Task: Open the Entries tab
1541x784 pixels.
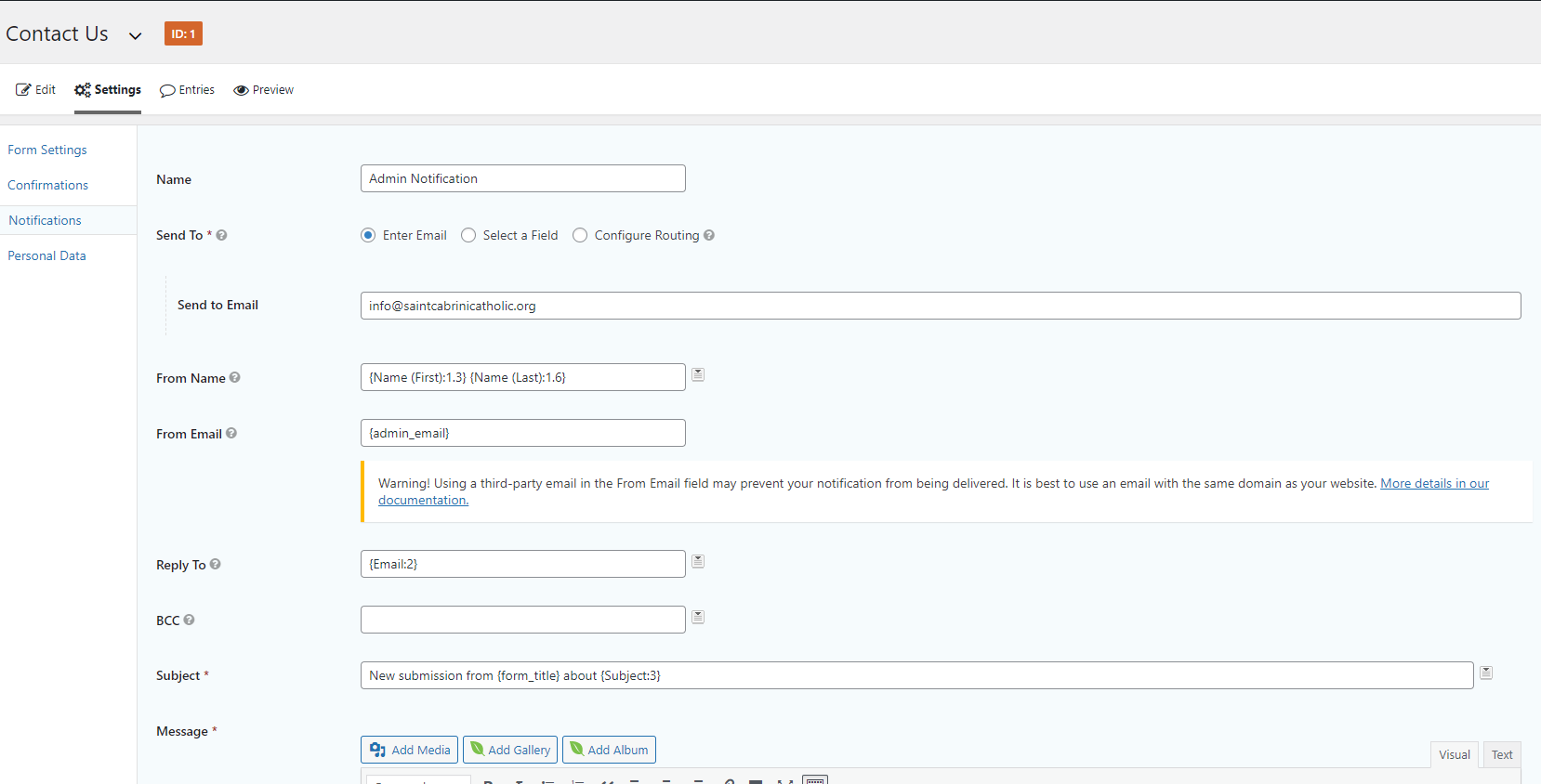Action: coord(187,90)
